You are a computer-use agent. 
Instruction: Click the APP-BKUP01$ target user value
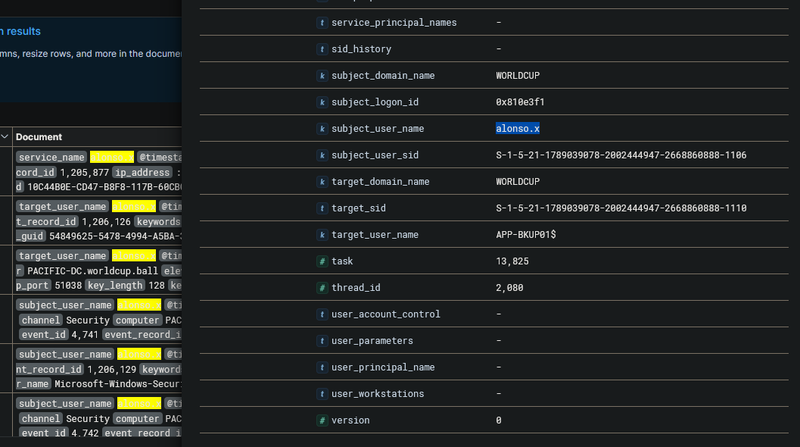528,235
